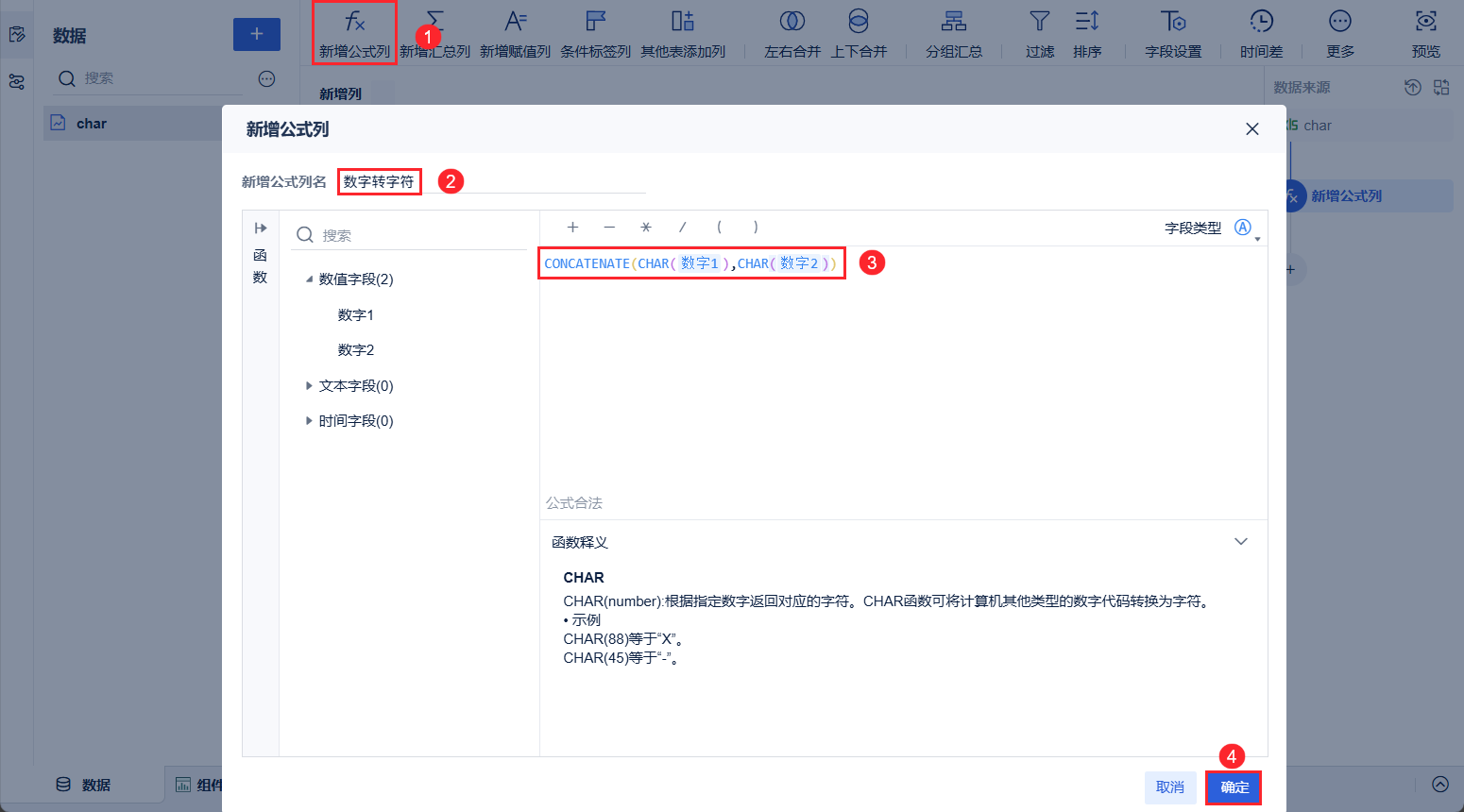Insert the multiply asterisk operator
The height and width of the screenshot is (812, 1464).
pyautogui.click(x=646, y=228)
